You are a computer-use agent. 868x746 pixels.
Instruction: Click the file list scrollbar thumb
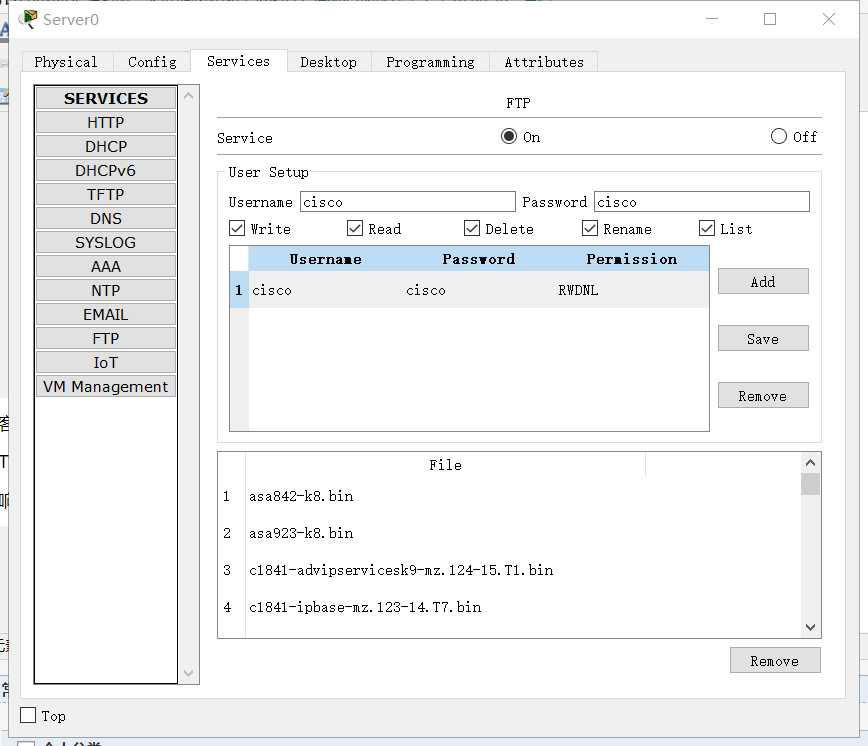click(x=810, y=484)
